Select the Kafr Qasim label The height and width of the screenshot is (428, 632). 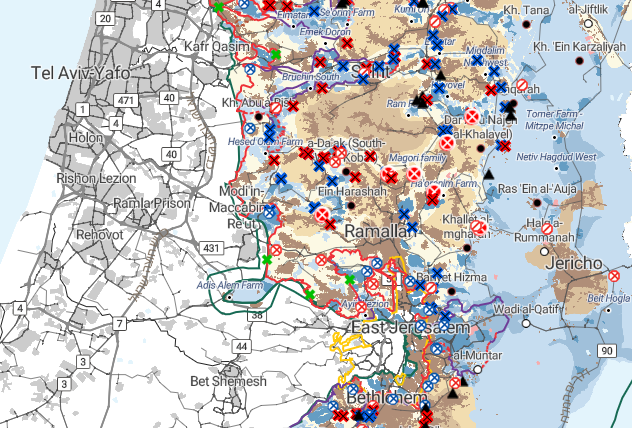pos(217,47)
